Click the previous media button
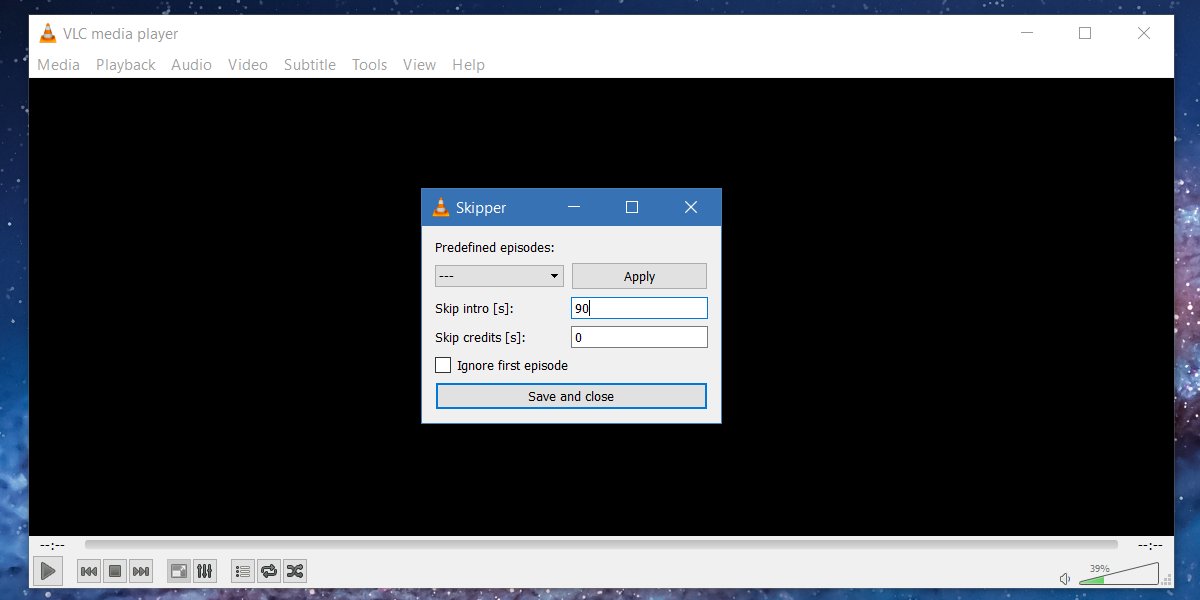1200x600 pixels. pyautogui.click(x=89, y=571)
